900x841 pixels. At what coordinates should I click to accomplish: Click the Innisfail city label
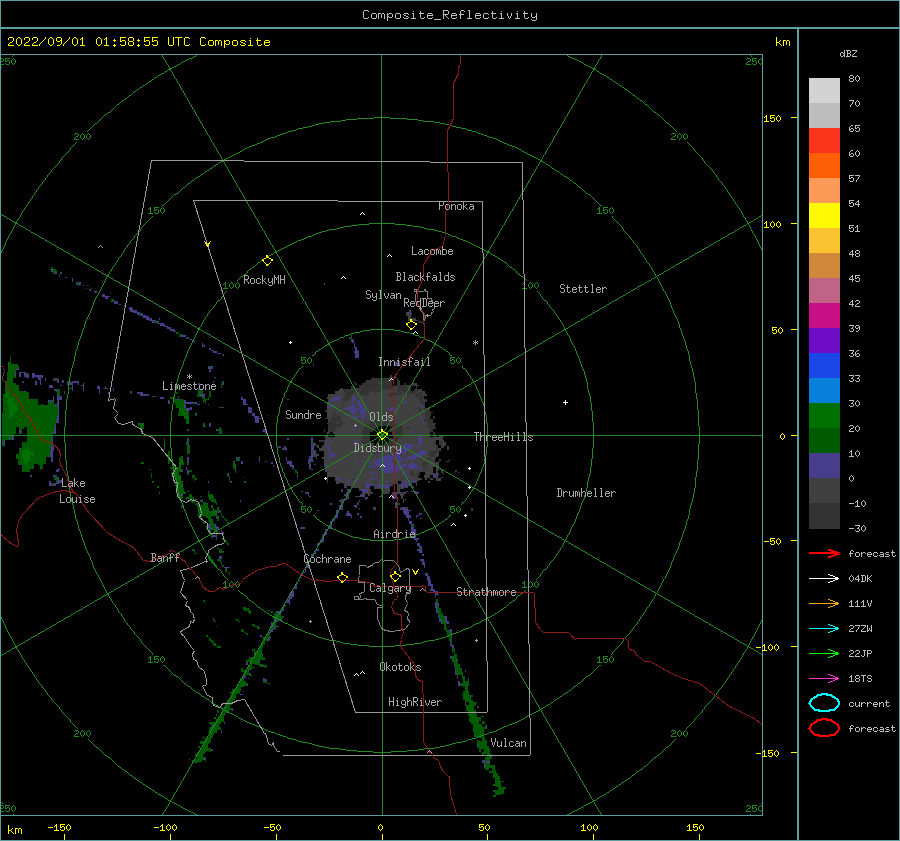[x=404, y=362]
